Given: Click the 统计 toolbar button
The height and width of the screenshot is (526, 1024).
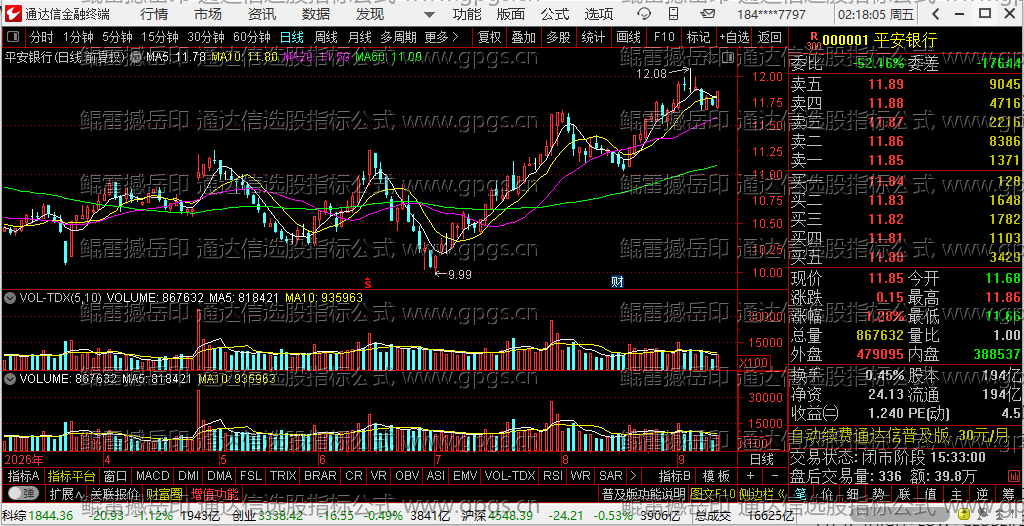Looking at the screenshot, I should coord(593,38).
